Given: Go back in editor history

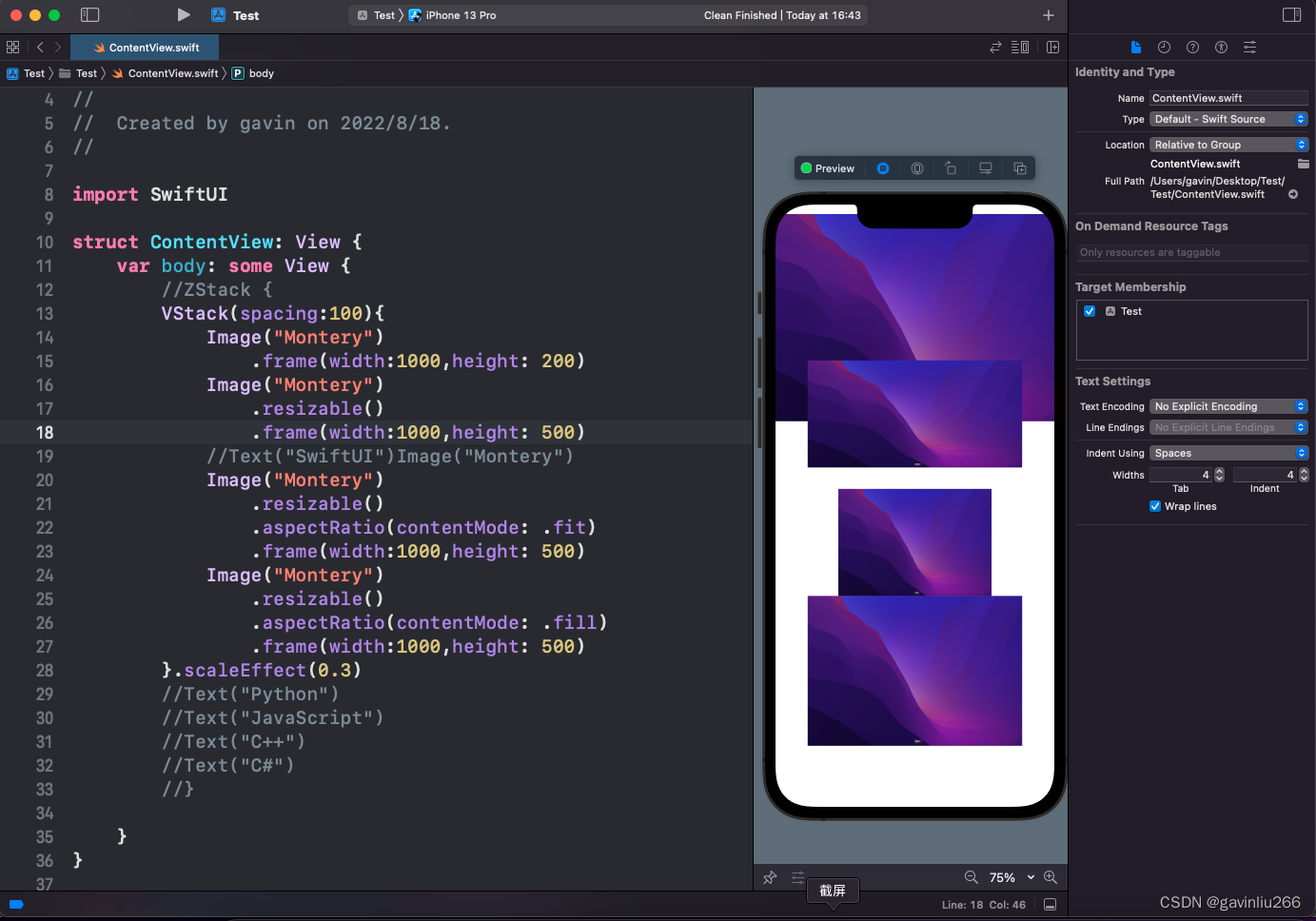Looking at the screenshot, I should [40, 47].
